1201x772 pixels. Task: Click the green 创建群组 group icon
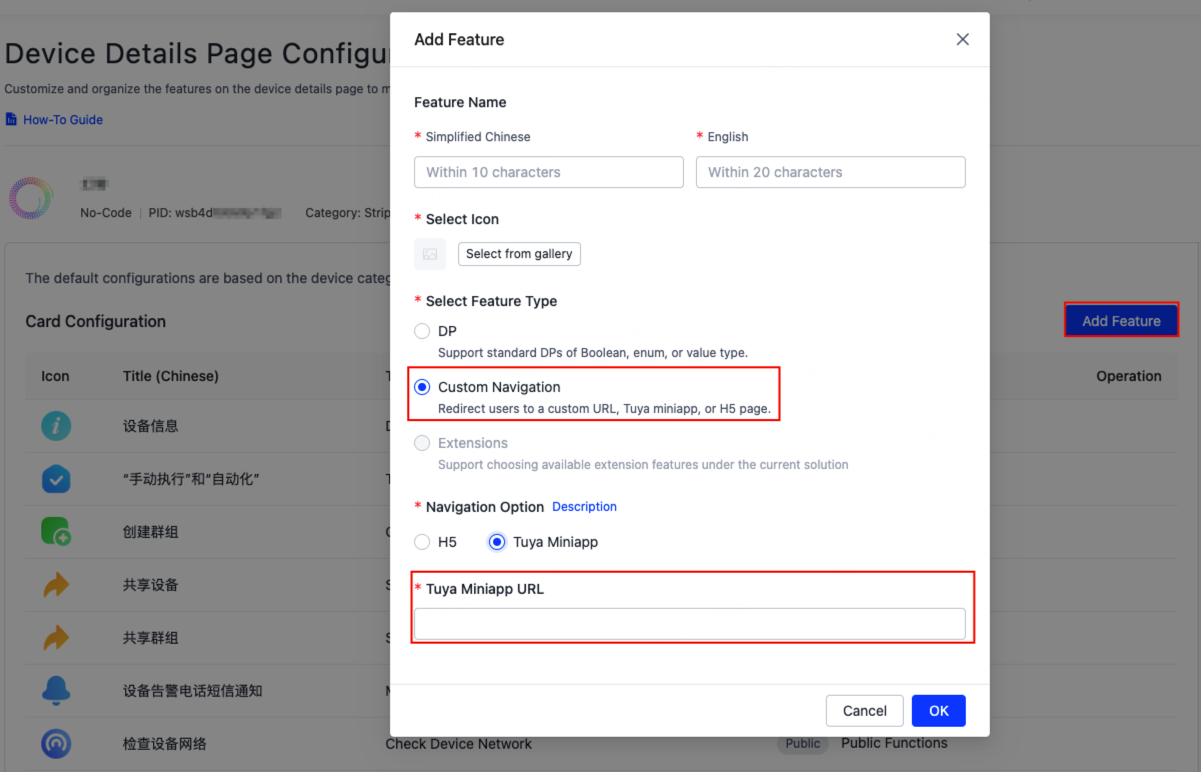coord(56,532)
